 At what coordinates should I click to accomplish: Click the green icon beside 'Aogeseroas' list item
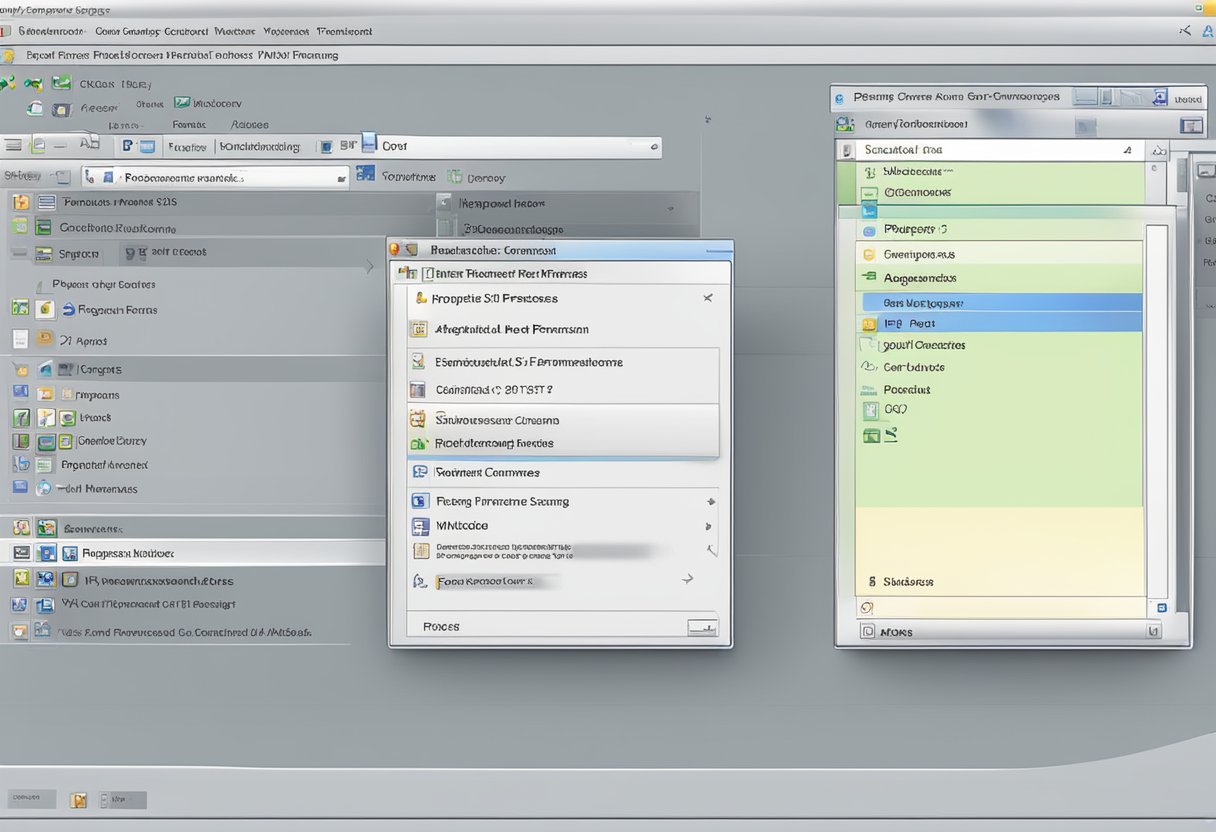click(x=868, y=278)
